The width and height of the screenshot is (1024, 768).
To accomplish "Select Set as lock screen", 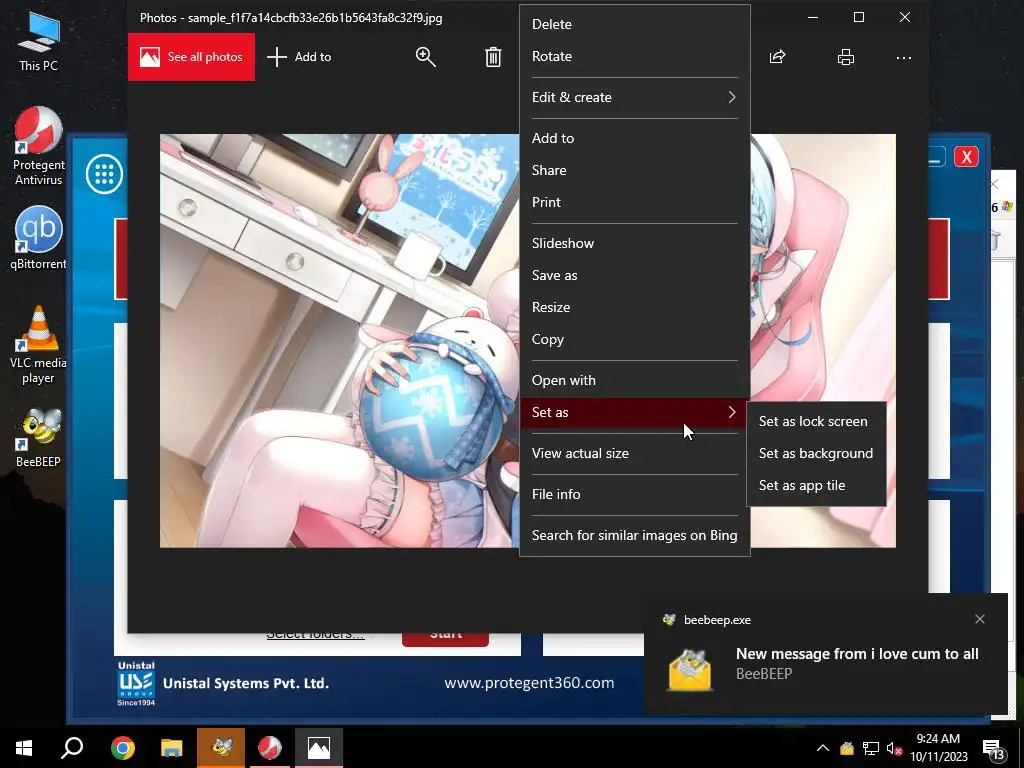I will (x=816, y=421).
